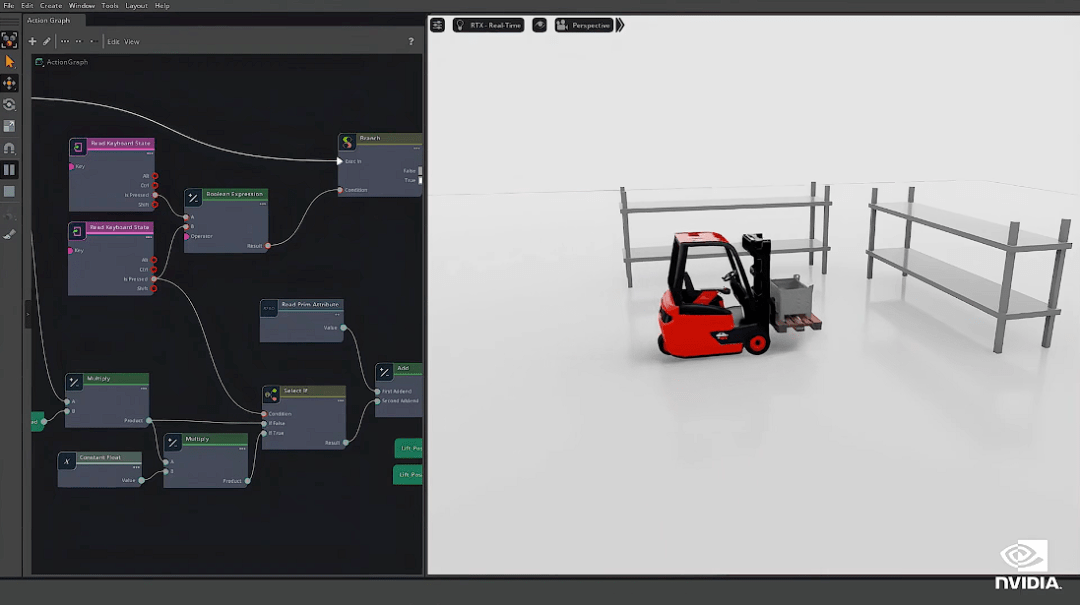Open the Edit menu in the menu bar
This screenshot has height=605, width=1080.
27,6
